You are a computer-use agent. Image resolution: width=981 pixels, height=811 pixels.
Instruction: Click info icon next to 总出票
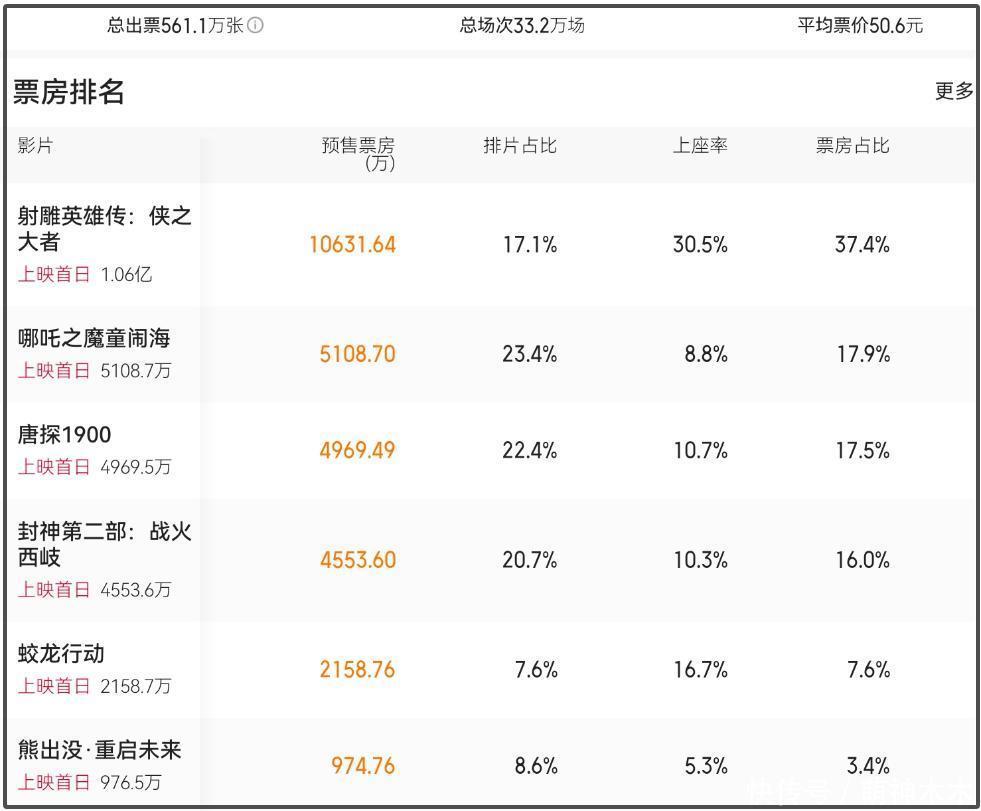tap(256, 26)
